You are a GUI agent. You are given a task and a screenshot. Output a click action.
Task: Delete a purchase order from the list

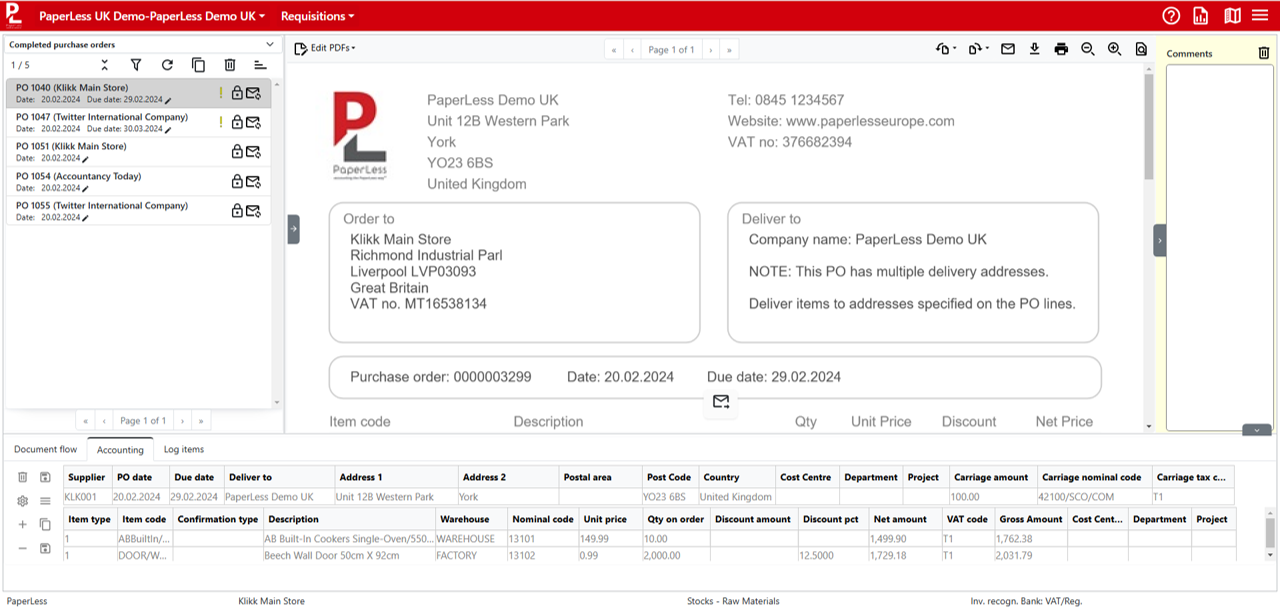229,64
